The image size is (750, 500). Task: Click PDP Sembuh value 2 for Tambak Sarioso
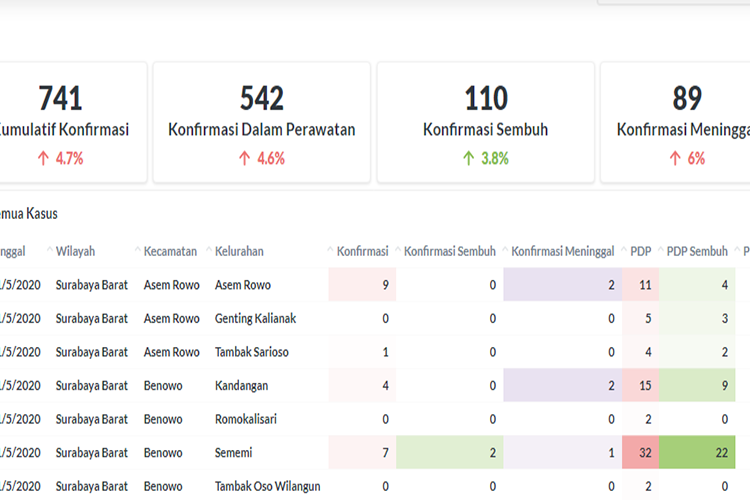[x=725, y=352]
